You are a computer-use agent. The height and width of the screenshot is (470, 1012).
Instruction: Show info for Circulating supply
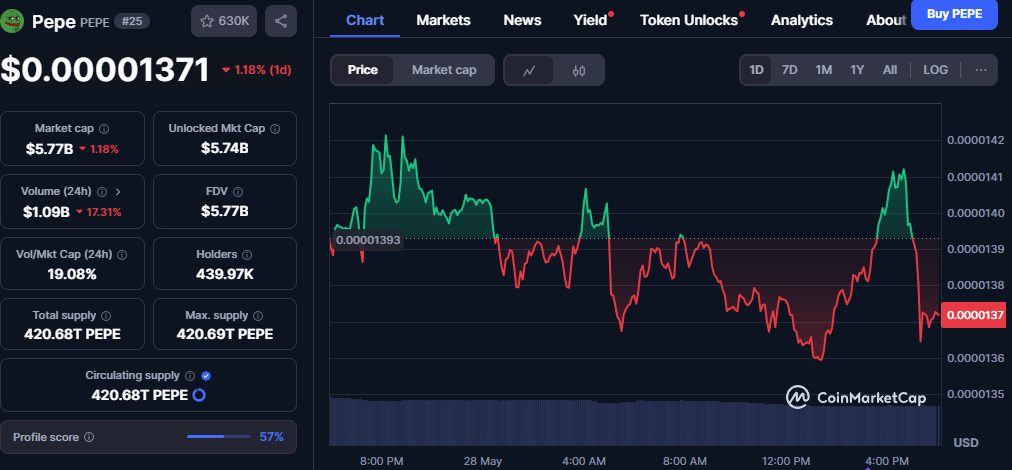(x=190, y=376)
